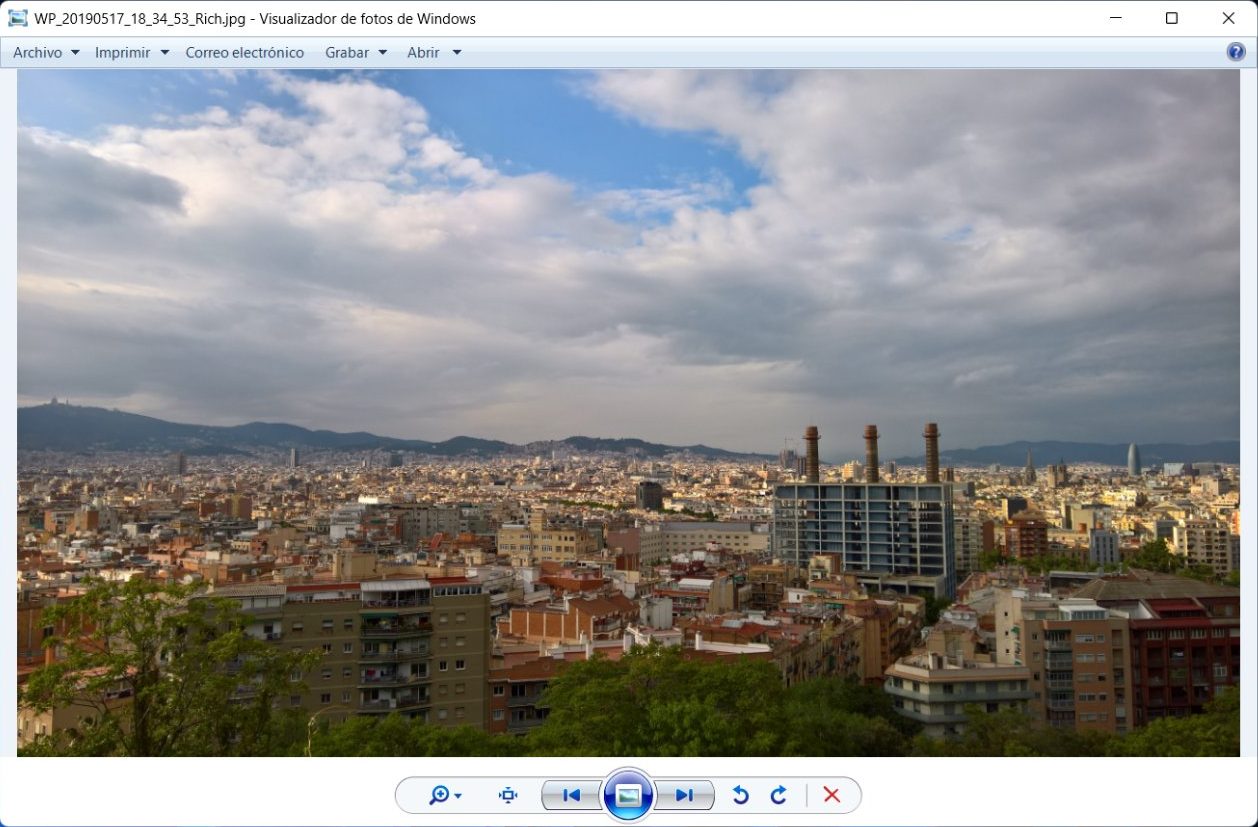1258x827 pixels.
Task: Expand the Archivo dropdown arrow
Action: tap(75, 53)
